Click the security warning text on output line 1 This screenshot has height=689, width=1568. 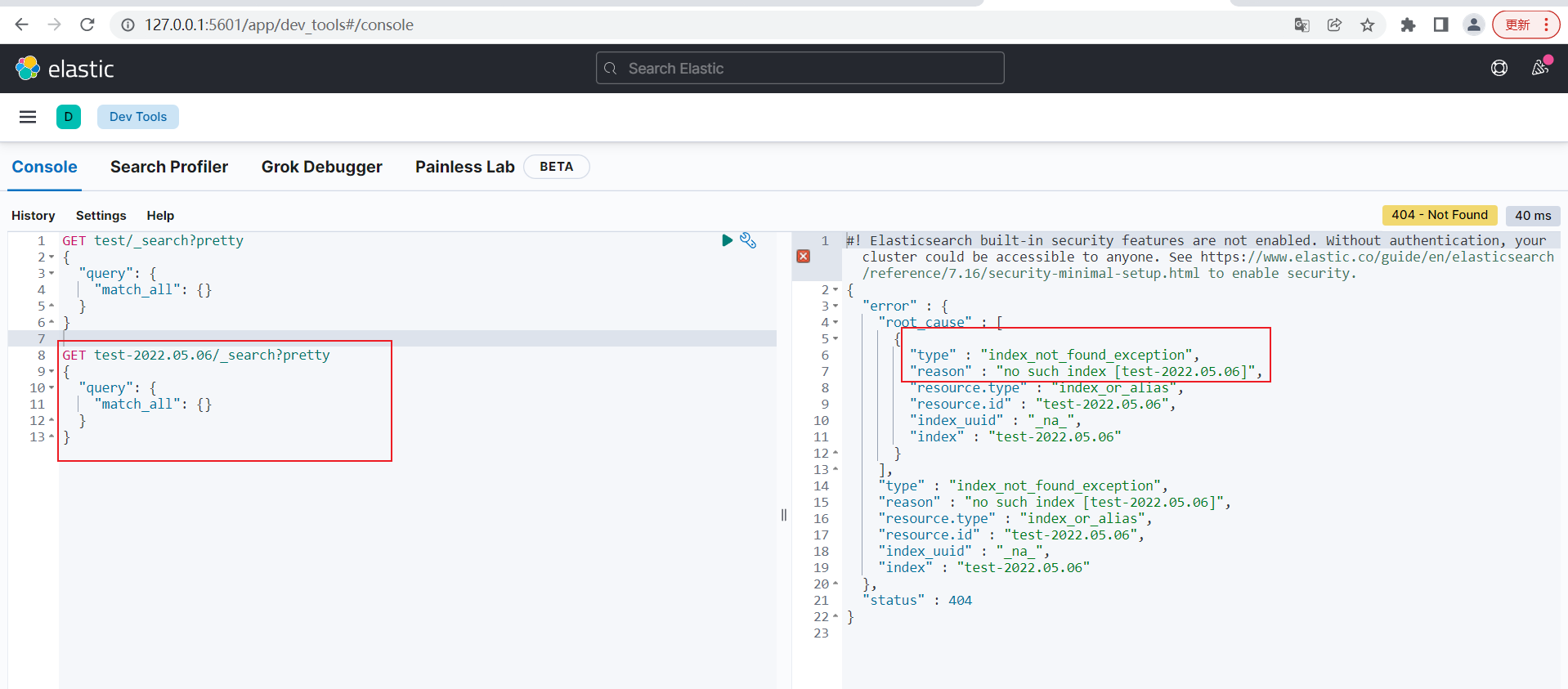pos(1200,257)
